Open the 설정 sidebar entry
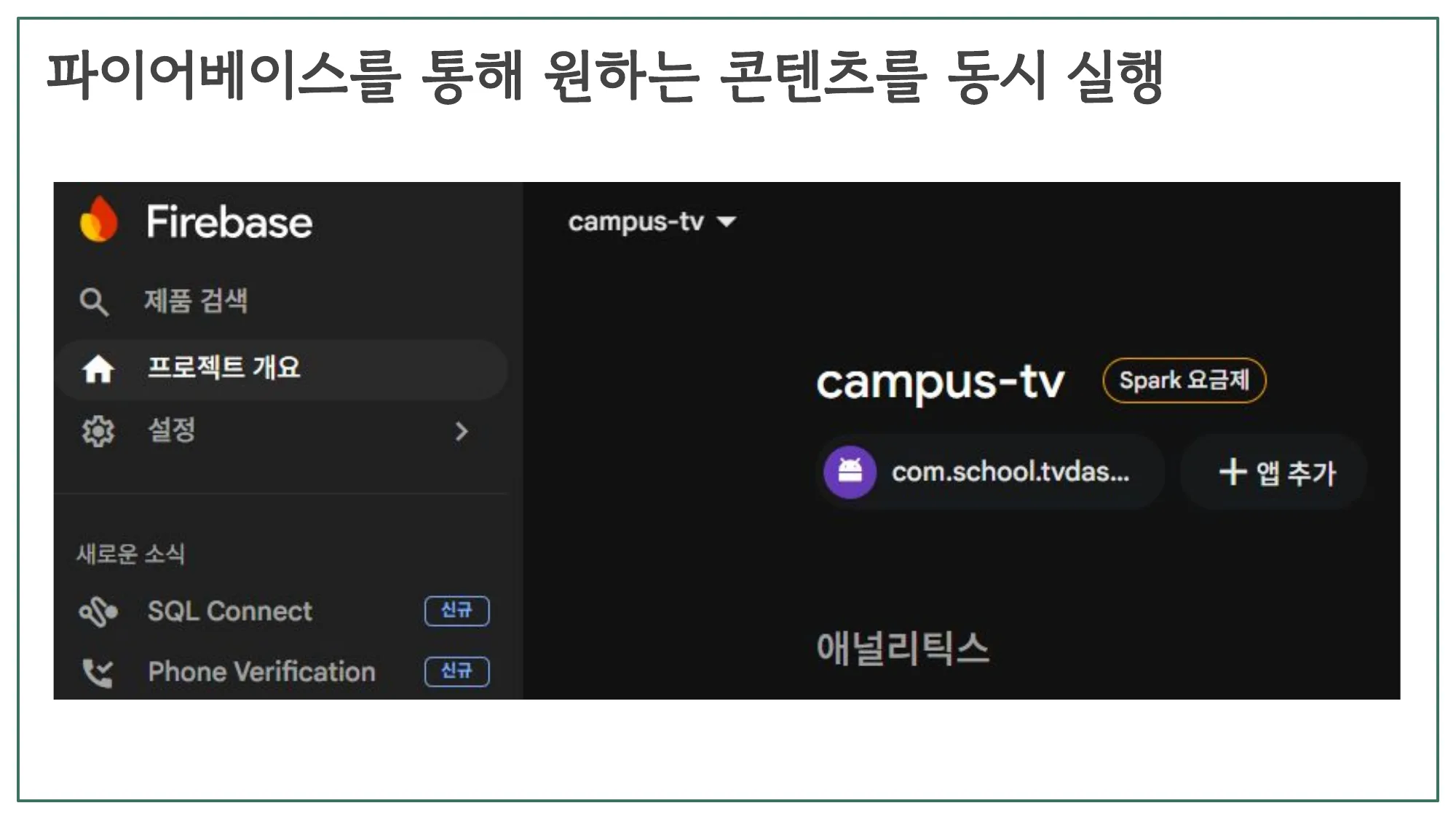 point(282,432)
